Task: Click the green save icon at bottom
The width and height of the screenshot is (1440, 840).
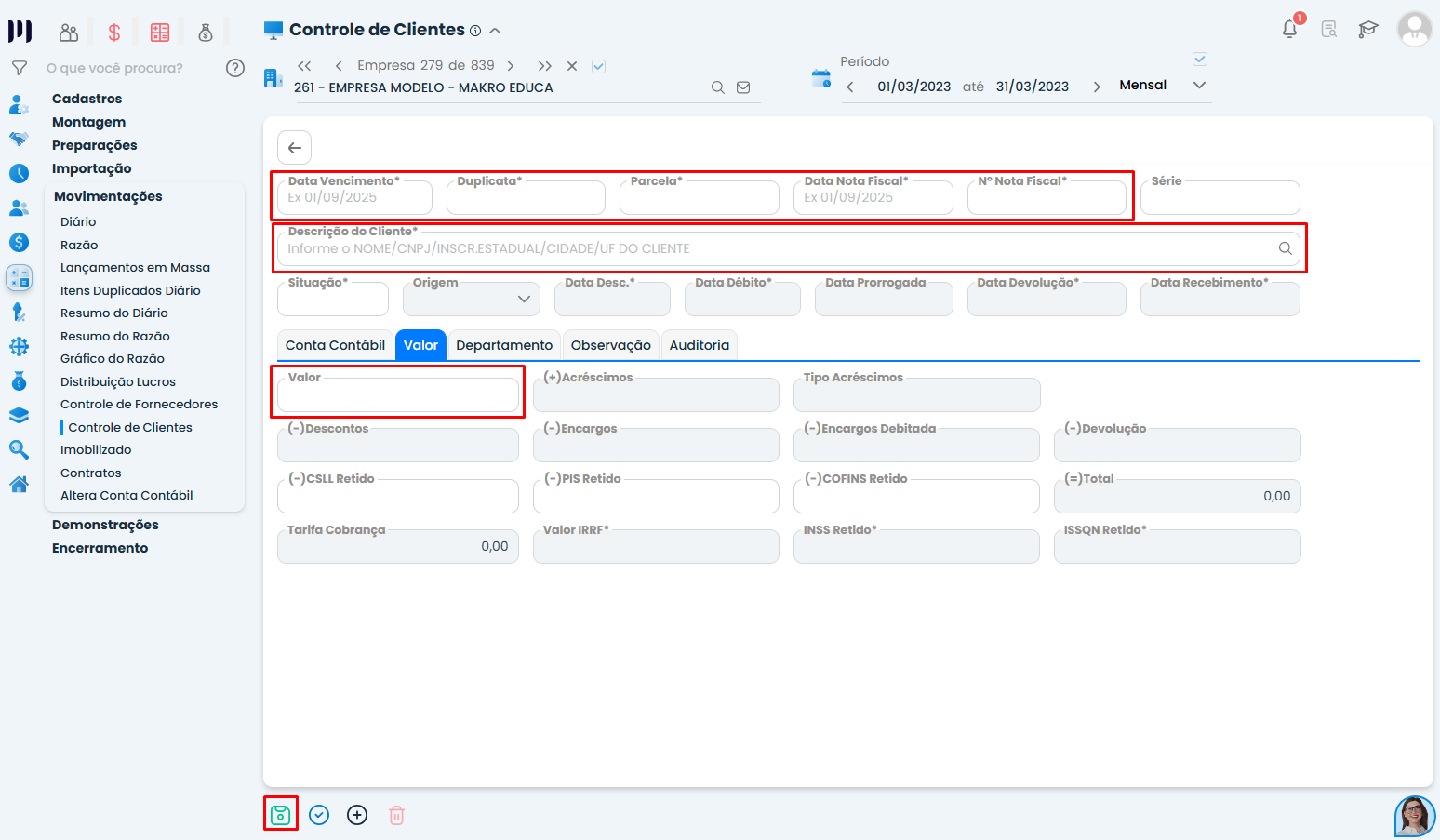Action: point(280,815)
